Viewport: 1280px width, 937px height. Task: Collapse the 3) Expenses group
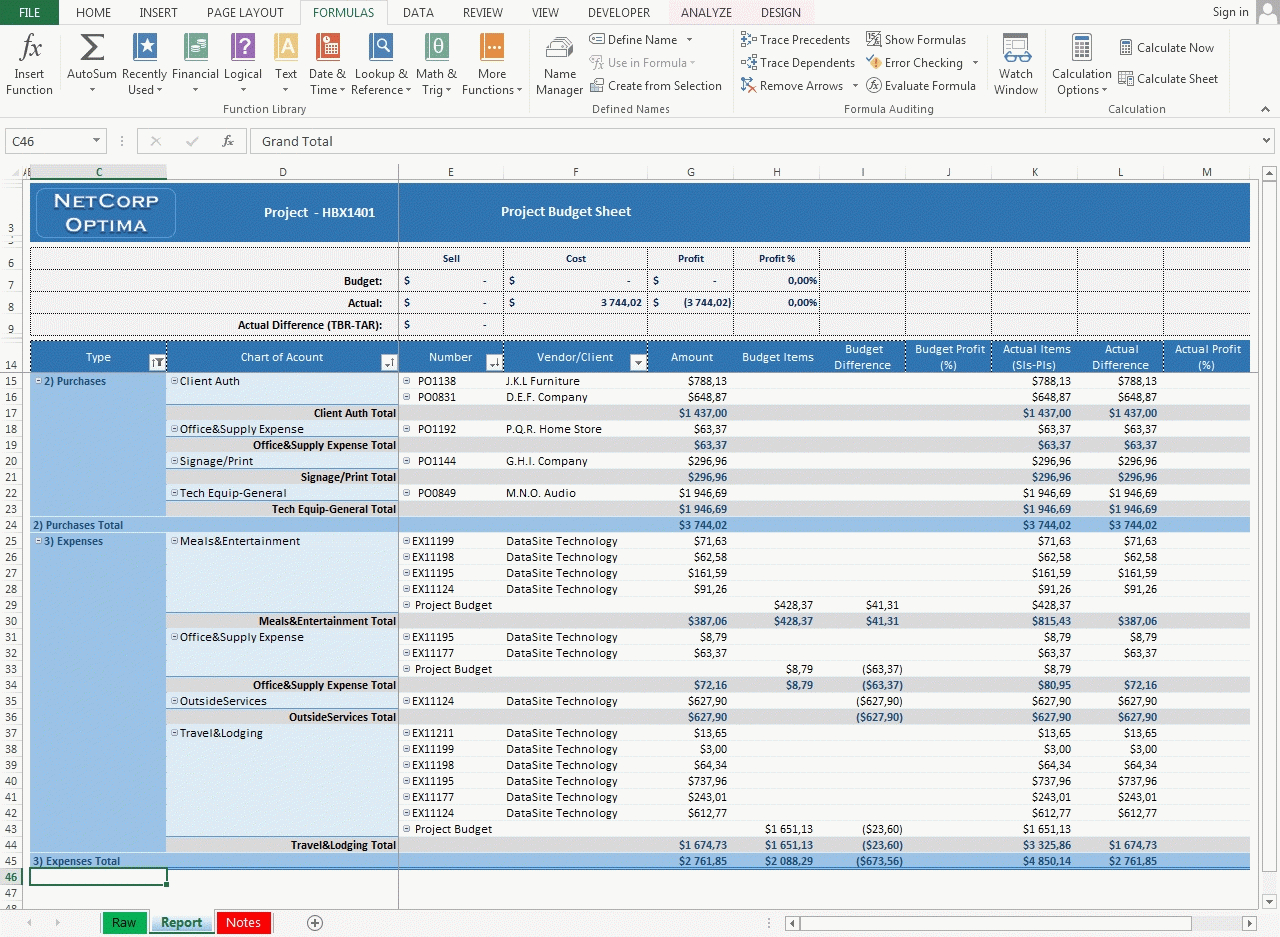[38, 541]
